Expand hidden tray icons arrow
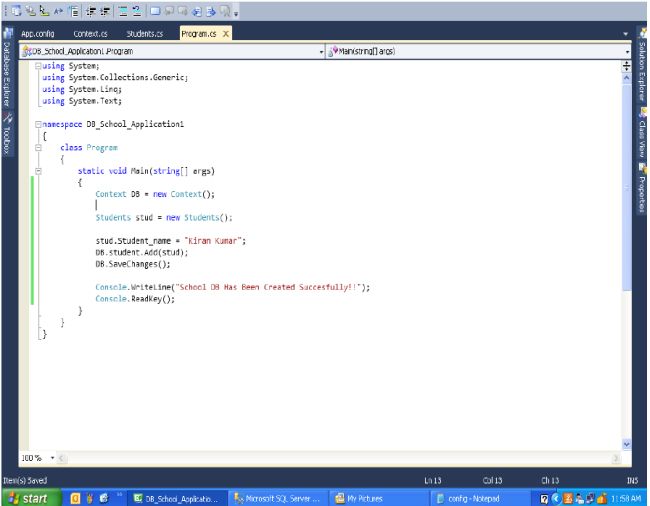 pos(556,499)
